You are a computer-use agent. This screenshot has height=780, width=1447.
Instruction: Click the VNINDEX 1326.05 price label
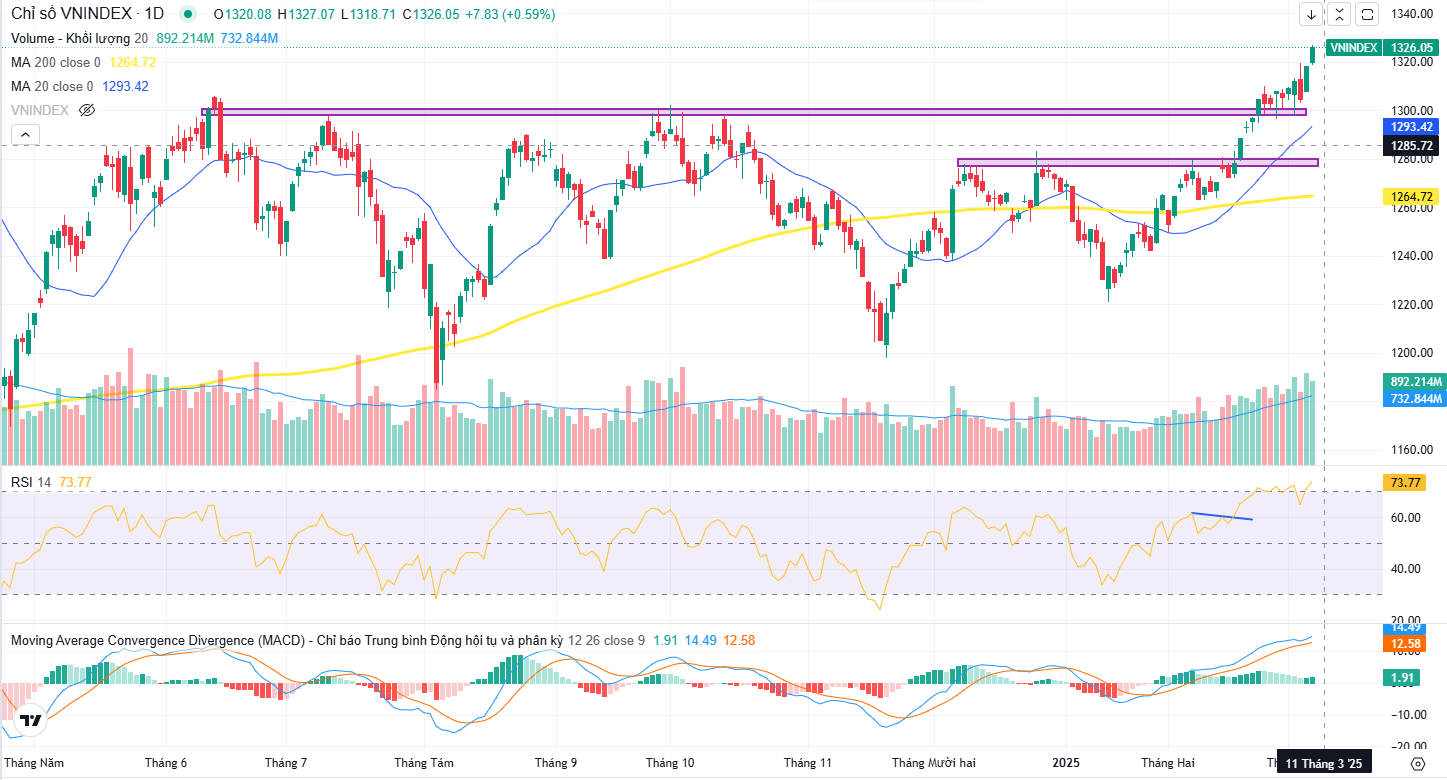[x=1385, y=47]
